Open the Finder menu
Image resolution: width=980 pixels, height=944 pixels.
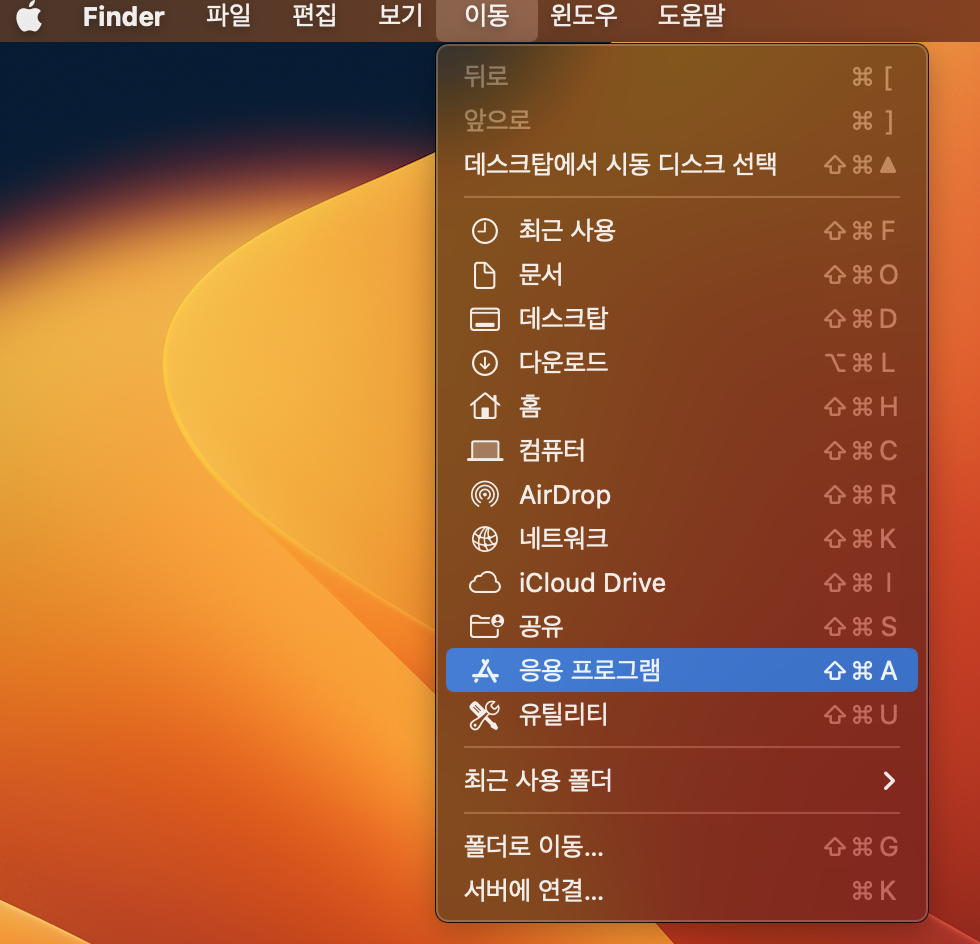tap(123, 18)
